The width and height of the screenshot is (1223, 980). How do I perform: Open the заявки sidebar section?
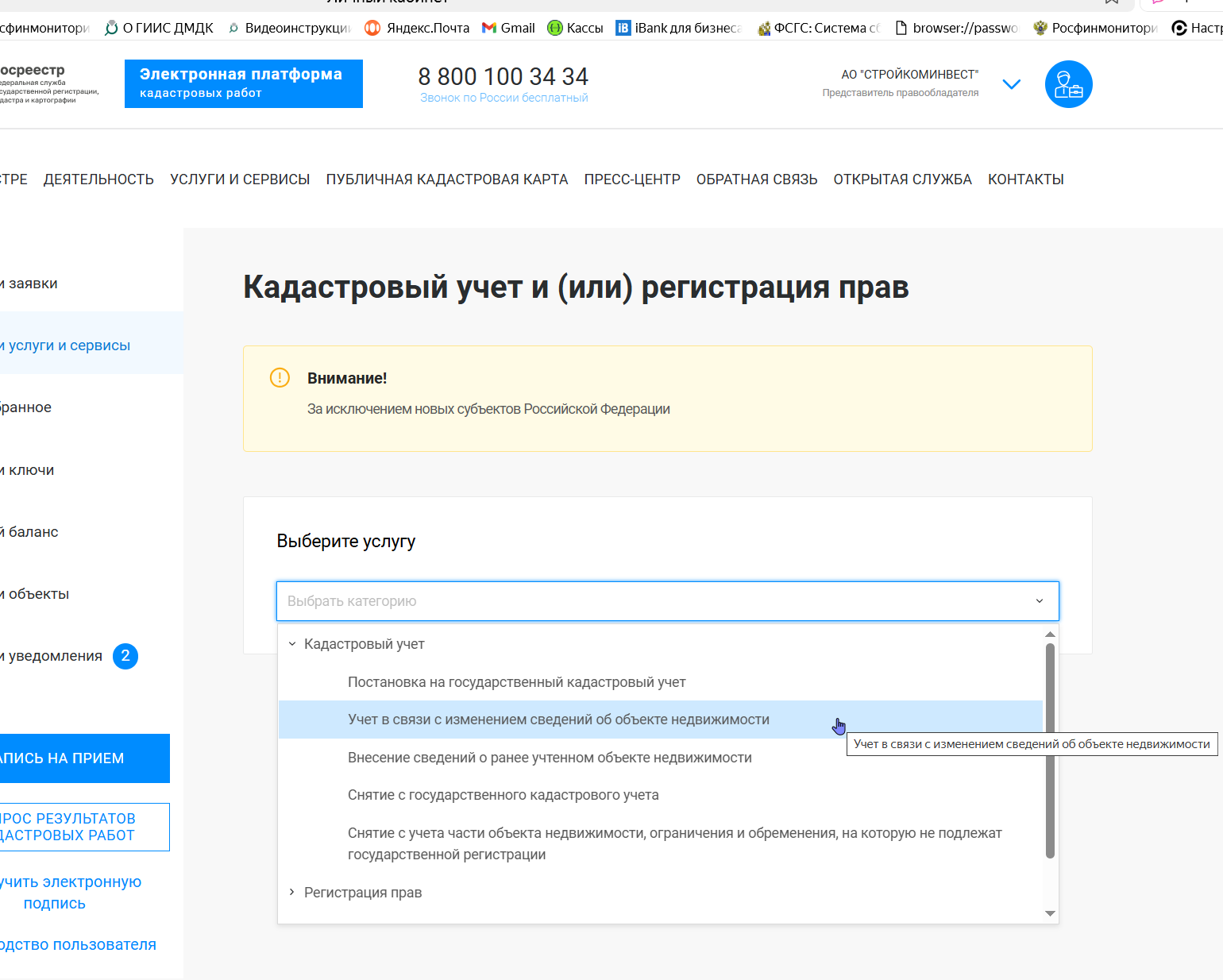tap(91, 284)
